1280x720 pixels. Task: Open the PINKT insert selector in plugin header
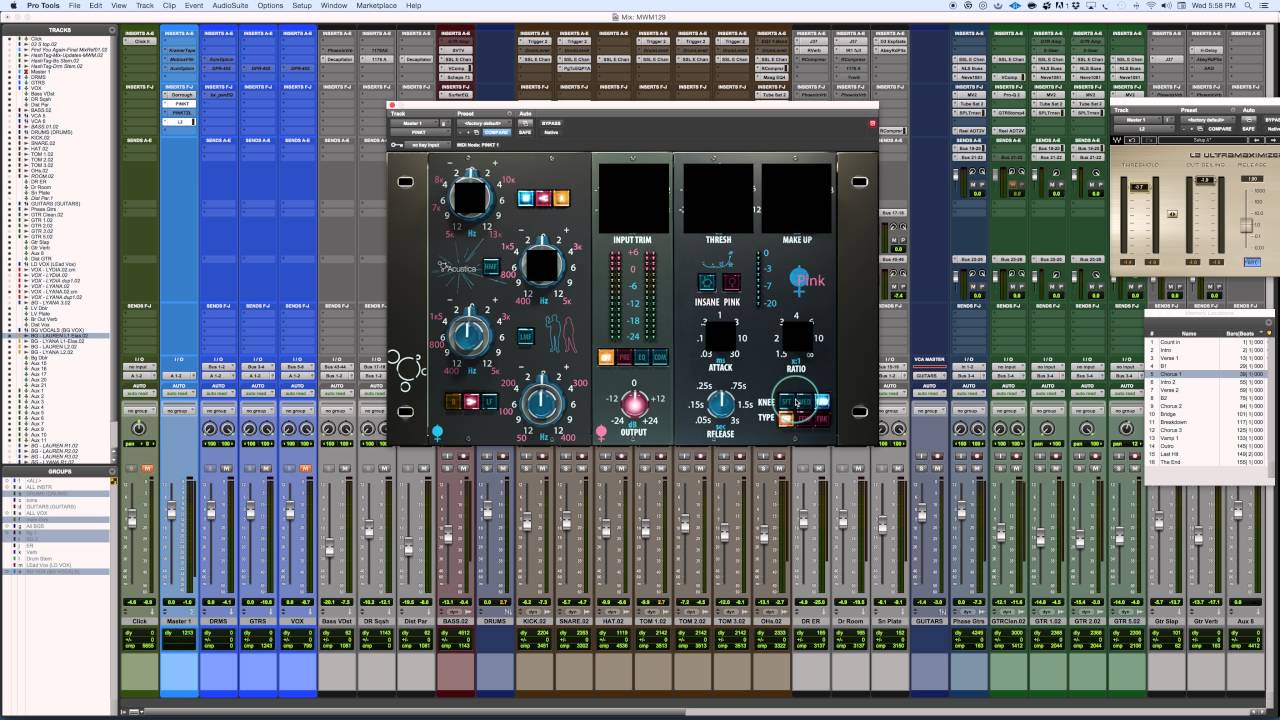pyautogui.click(x=419, y=132)
